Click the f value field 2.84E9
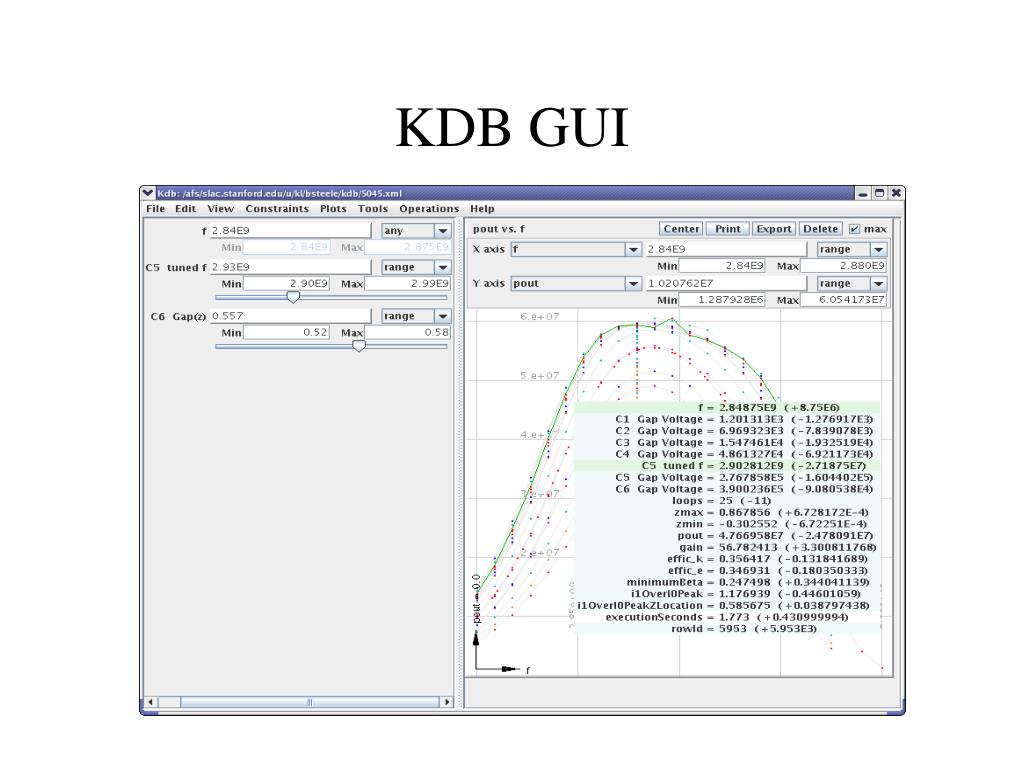 (290, 230)
